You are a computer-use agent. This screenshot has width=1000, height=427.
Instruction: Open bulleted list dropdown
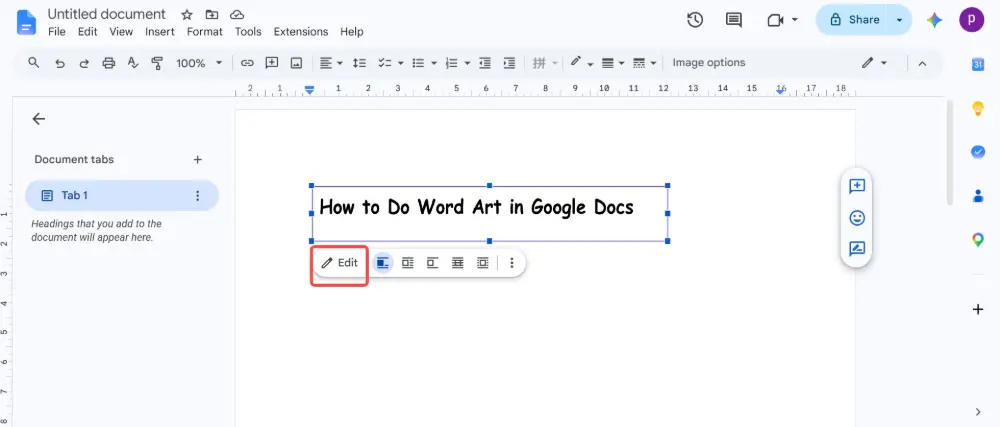click(x=434, y=63)
